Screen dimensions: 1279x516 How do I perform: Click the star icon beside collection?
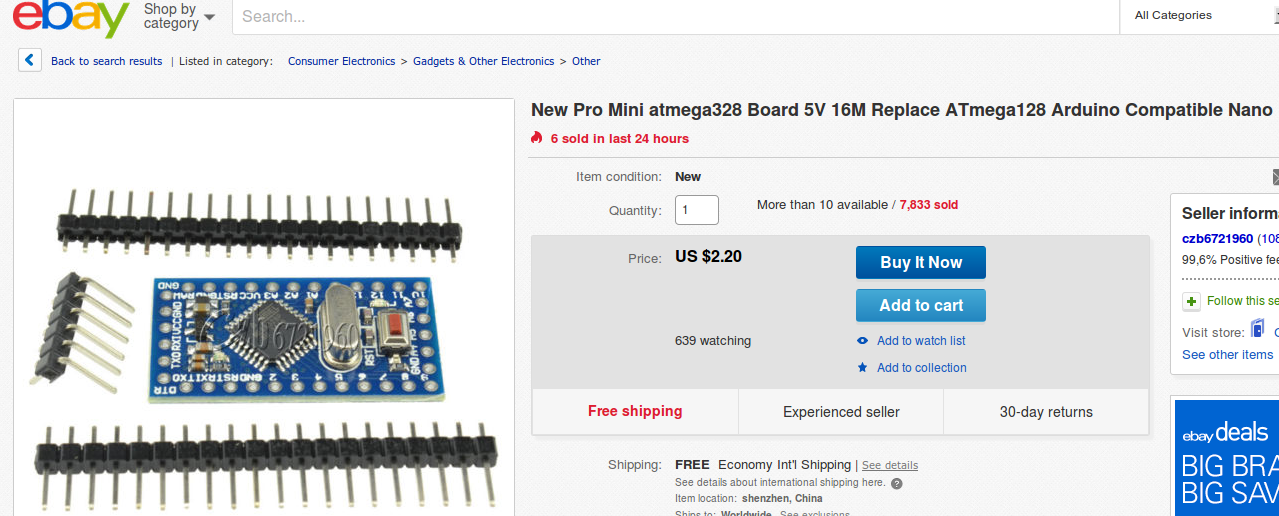pyautogui.click(x=863, y=368)
